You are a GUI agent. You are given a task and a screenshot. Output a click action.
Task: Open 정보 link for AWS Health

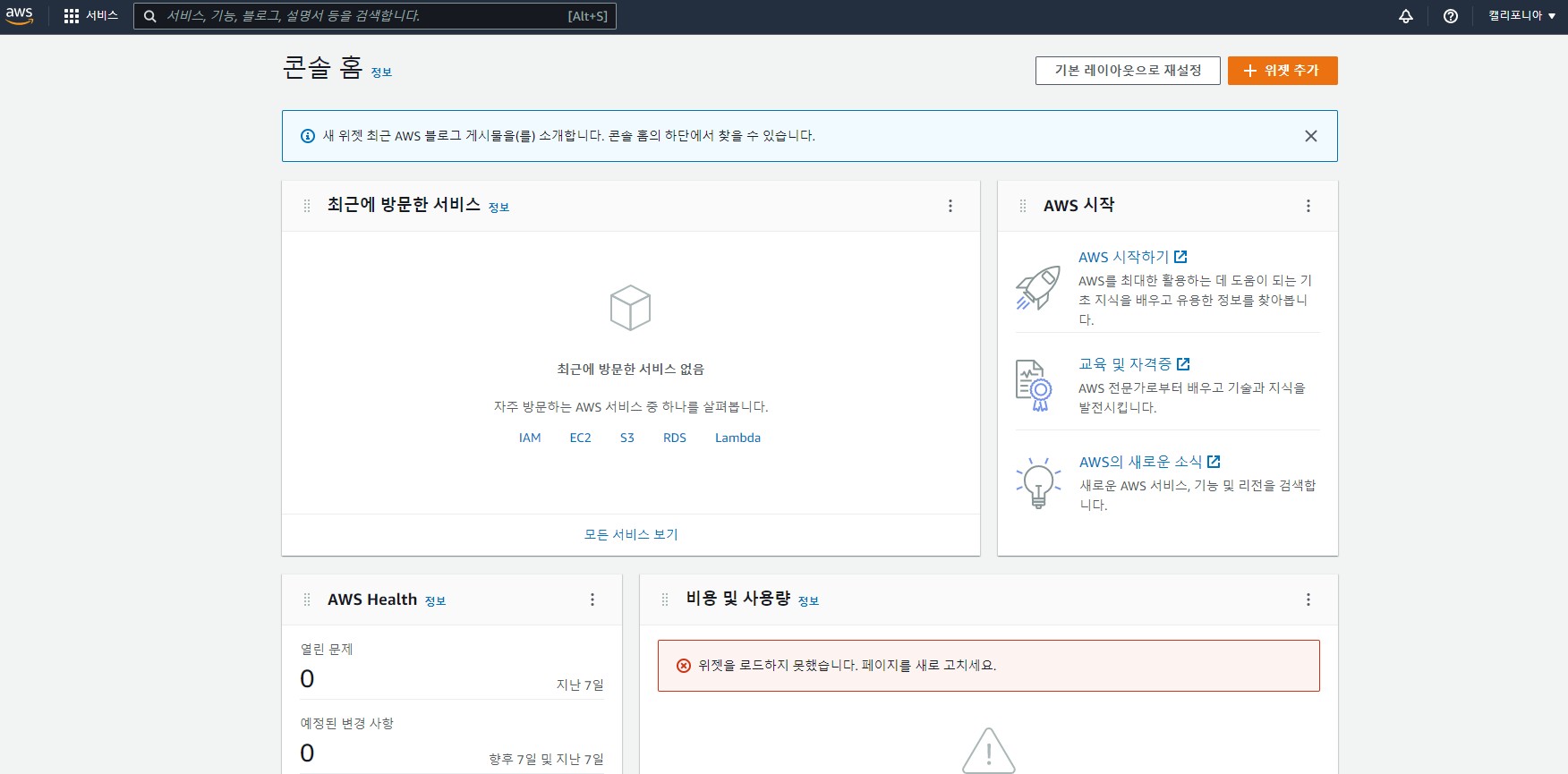pos(435,601)
